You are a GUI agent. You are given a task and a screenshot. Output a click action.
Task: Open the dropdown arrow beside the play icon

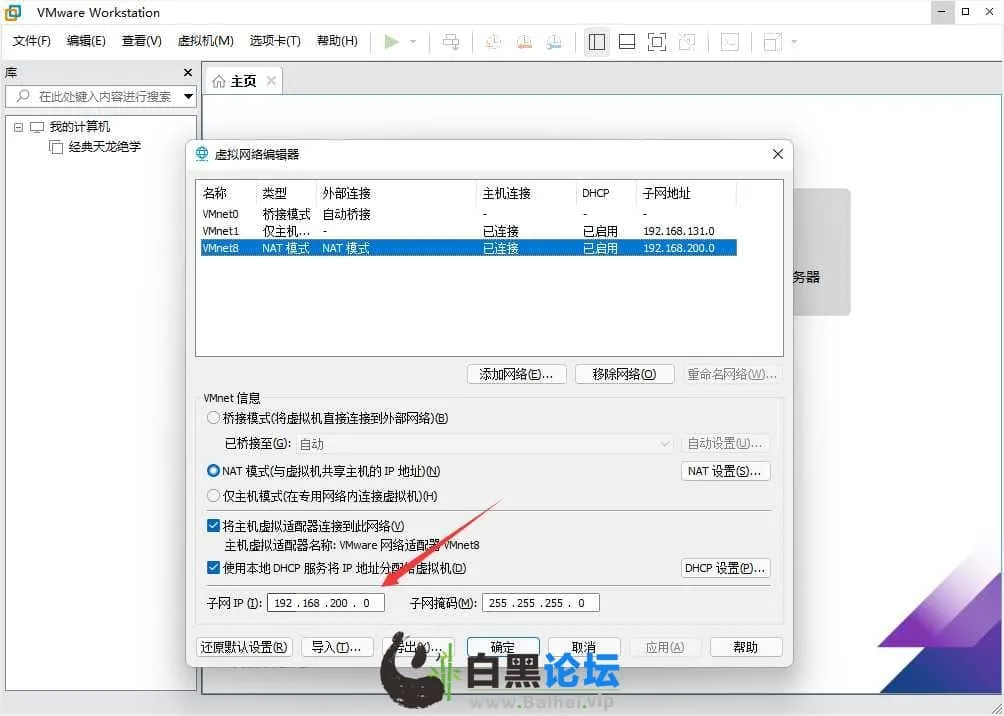coord(413,42)
